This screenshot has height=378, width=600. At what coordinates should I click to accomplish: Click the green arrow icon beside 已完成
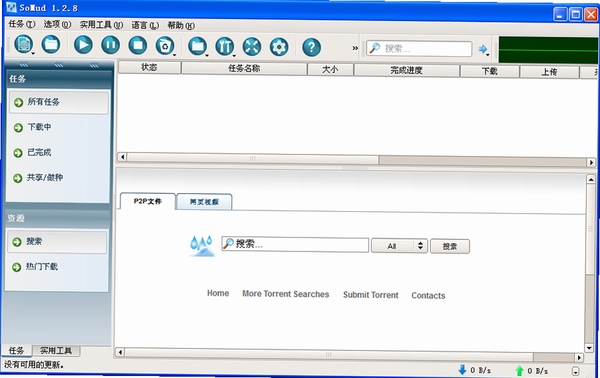(x=18, y=153)
